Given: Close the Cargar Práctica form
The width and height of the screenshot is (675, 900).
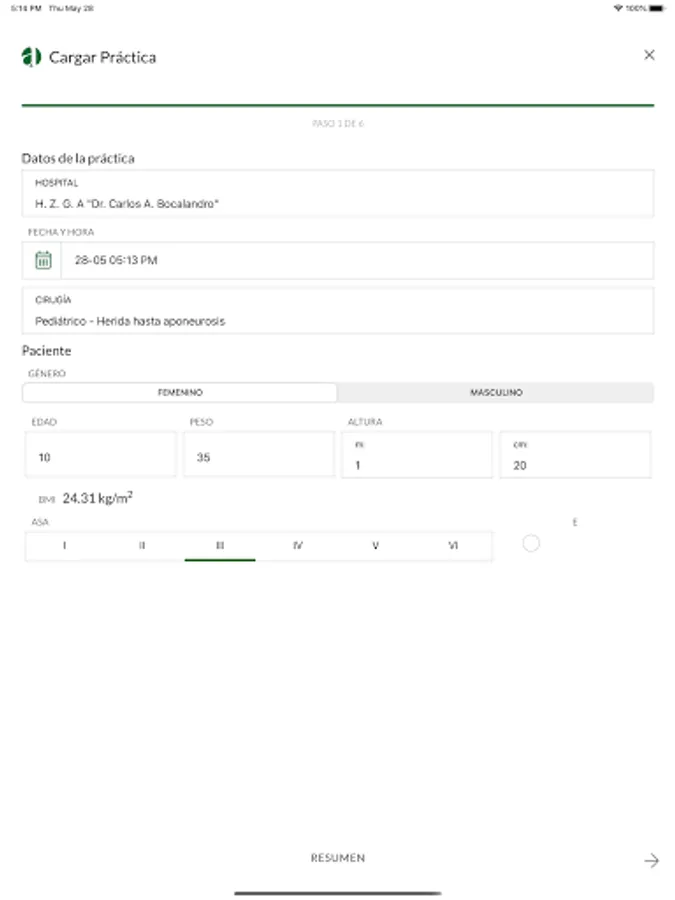Looking at the screenshot, I should pyautogui.click(x=649, y=55).
